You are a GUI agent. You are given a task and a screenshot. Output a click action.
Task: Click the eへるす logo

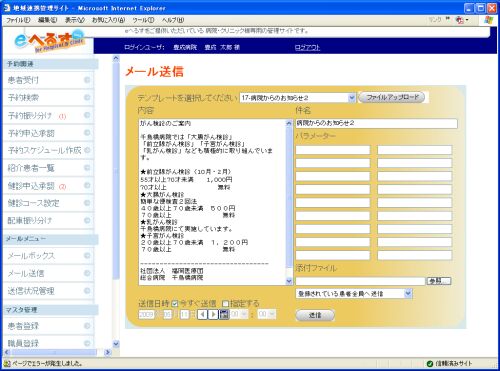49,42
